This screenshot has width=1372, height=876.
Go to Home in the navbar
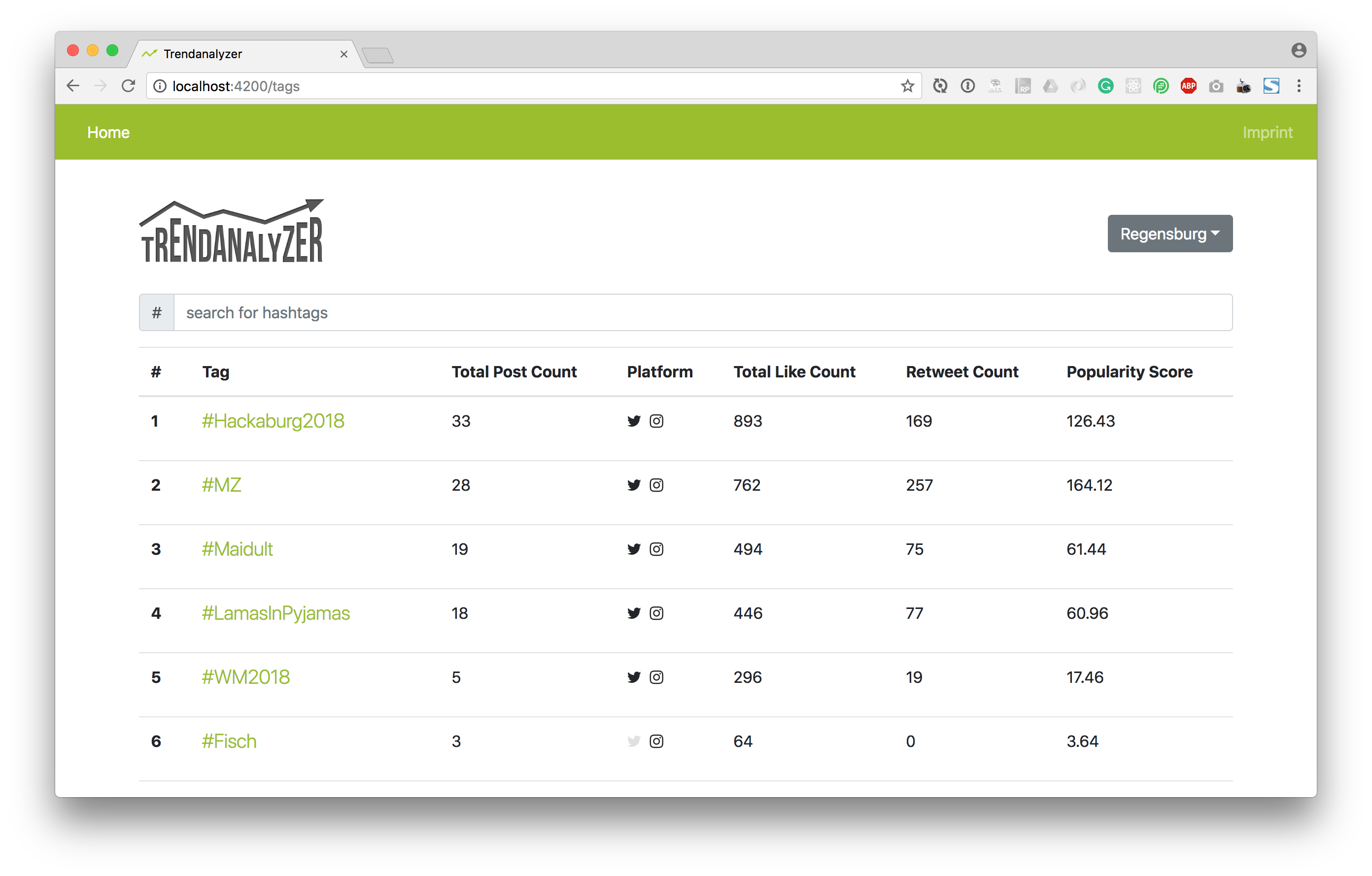[108, 132]
